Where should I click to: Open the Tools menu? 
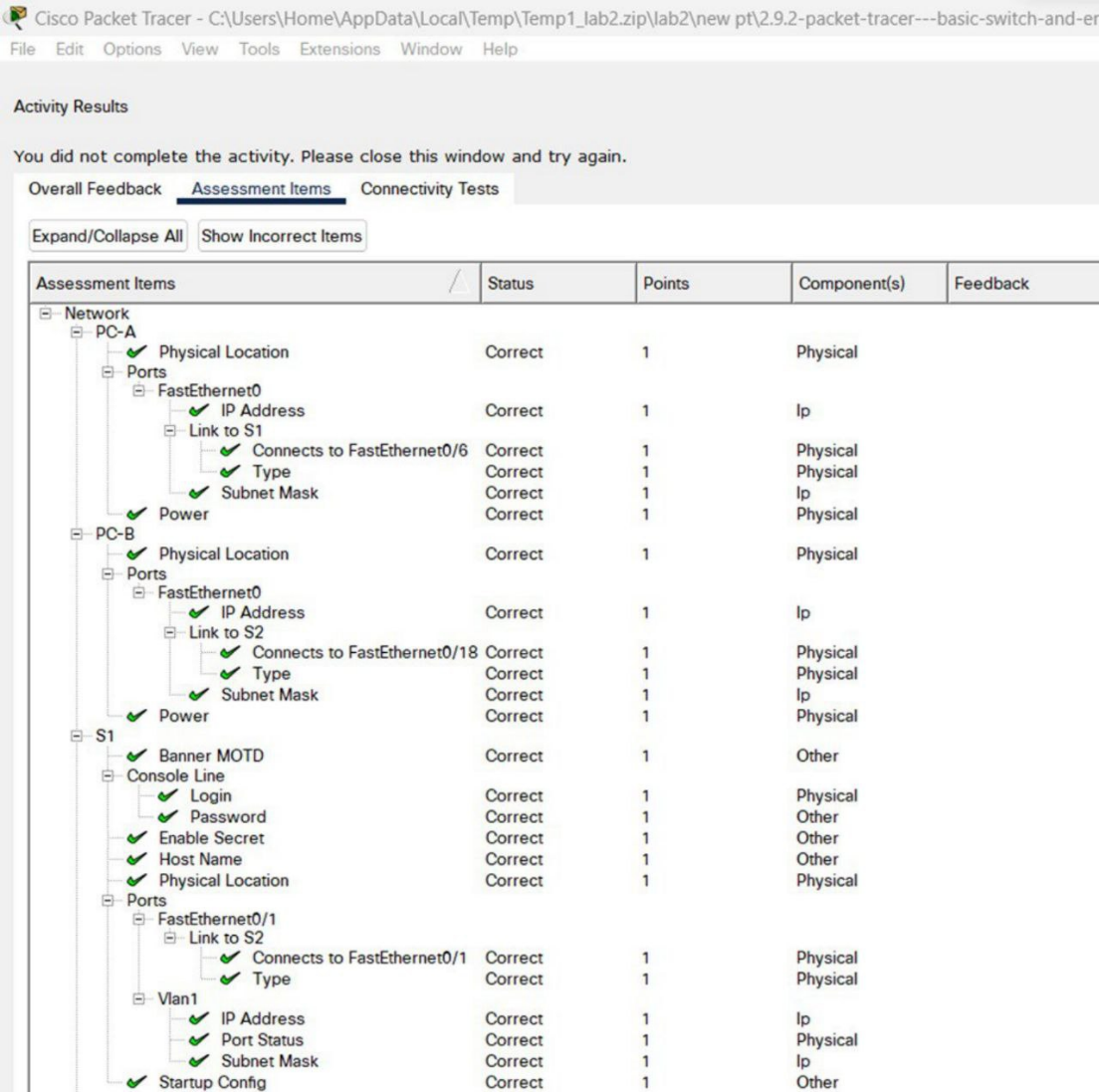(x=259, y=49)
